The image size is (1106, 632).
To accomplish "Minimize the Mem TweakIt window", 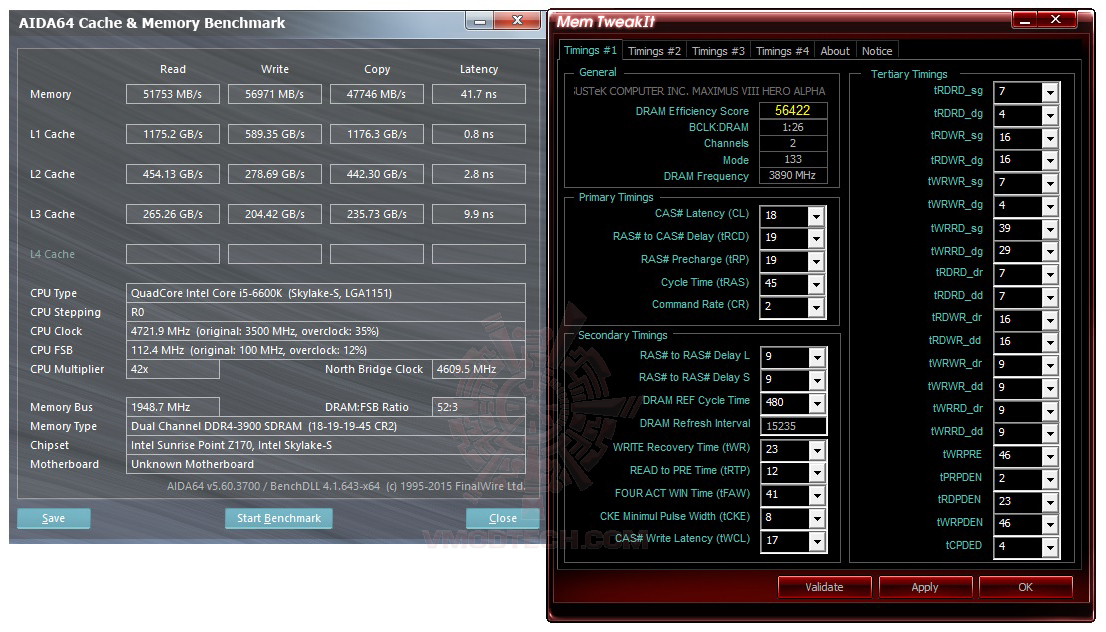I will (1025, 20).
